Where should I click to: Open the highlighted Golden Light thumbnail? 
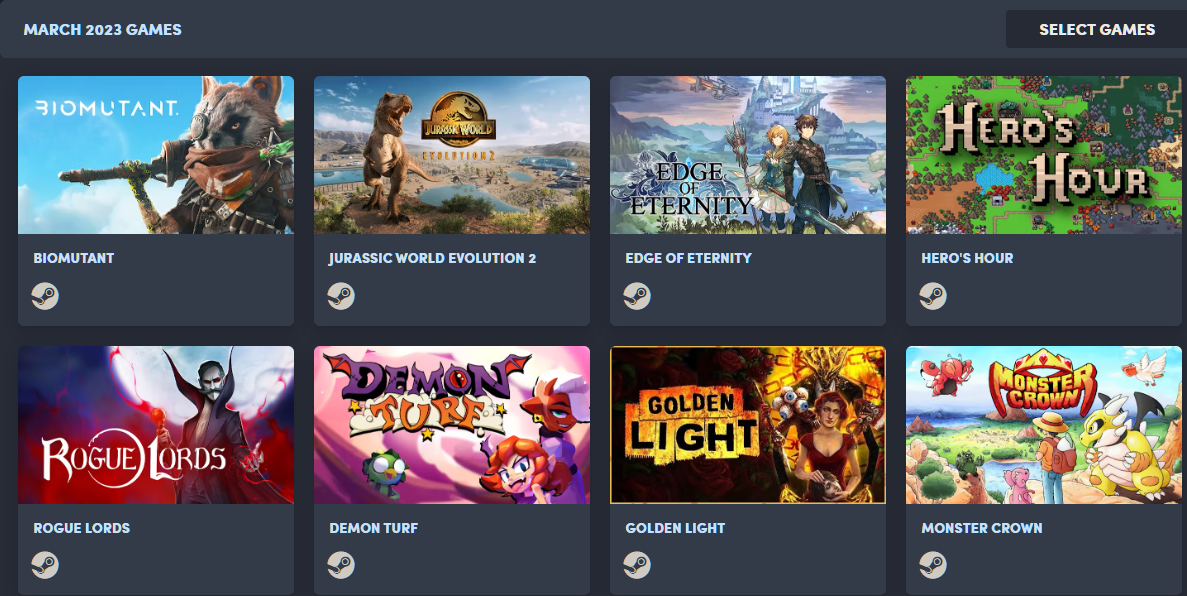(748, 425)
